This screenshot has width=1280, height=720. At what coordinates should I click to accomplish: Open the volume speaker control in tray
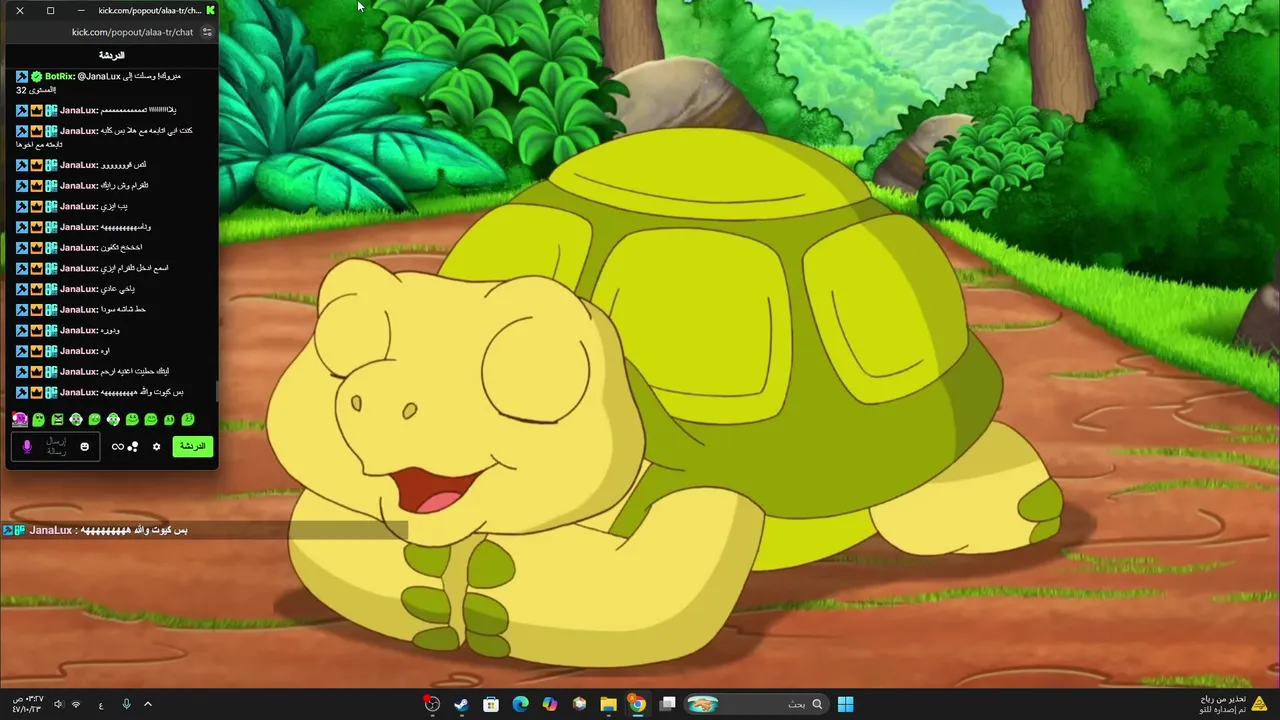(58, 704)
